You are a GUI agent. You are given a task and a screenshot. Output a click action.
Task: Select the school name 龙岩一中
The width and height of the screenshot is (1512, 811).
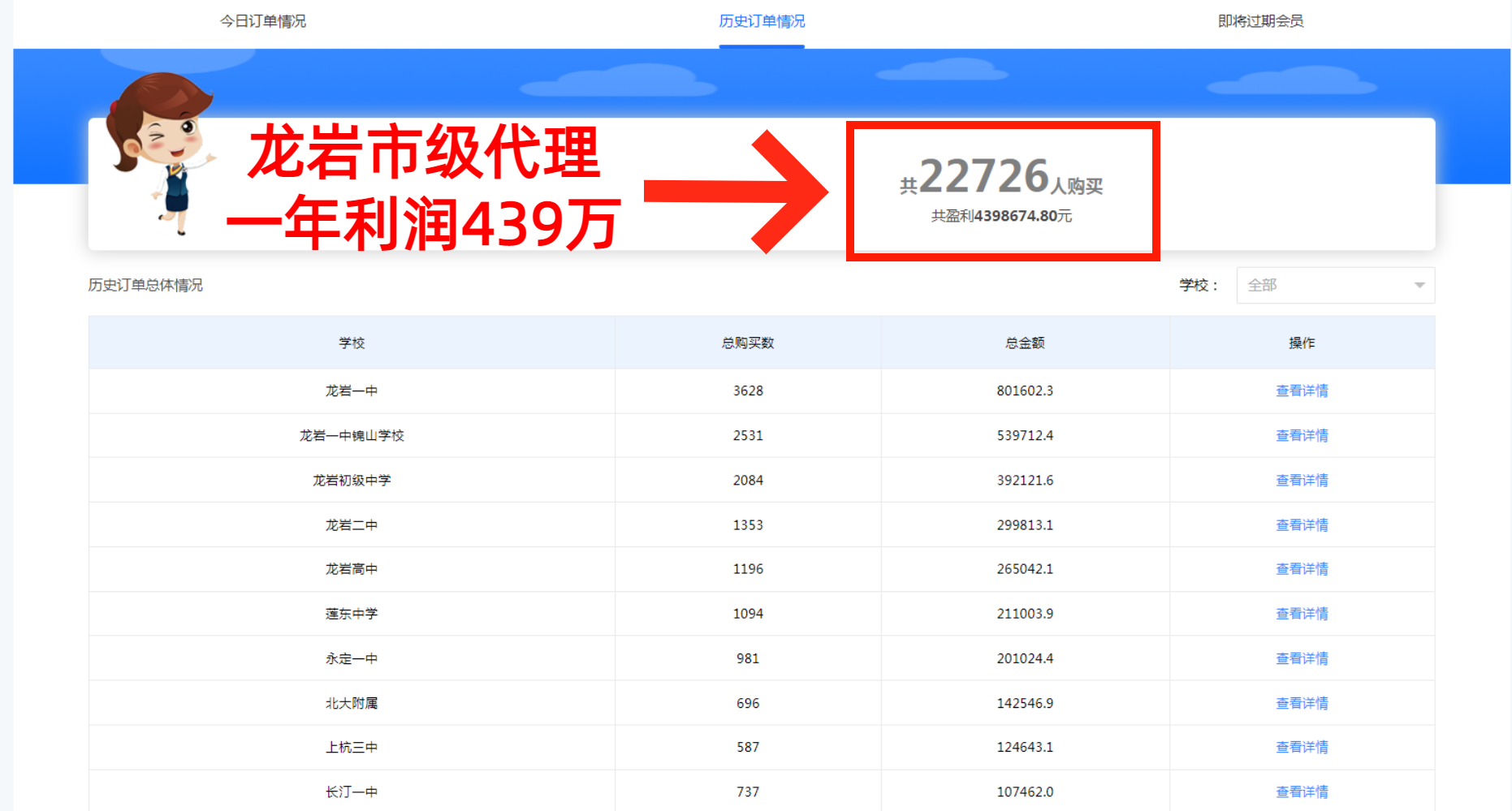point(352,390)
